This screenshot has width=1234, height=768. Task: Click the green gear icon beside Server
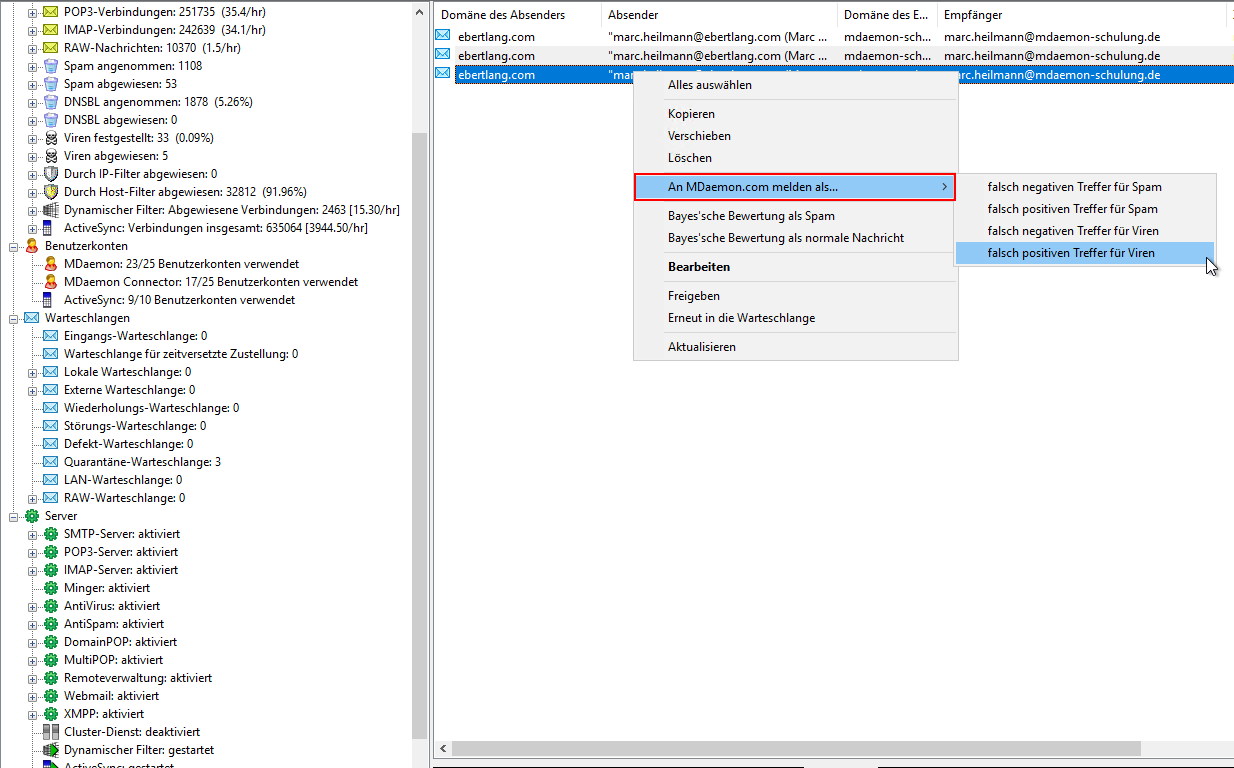click(x=31, y=516)
